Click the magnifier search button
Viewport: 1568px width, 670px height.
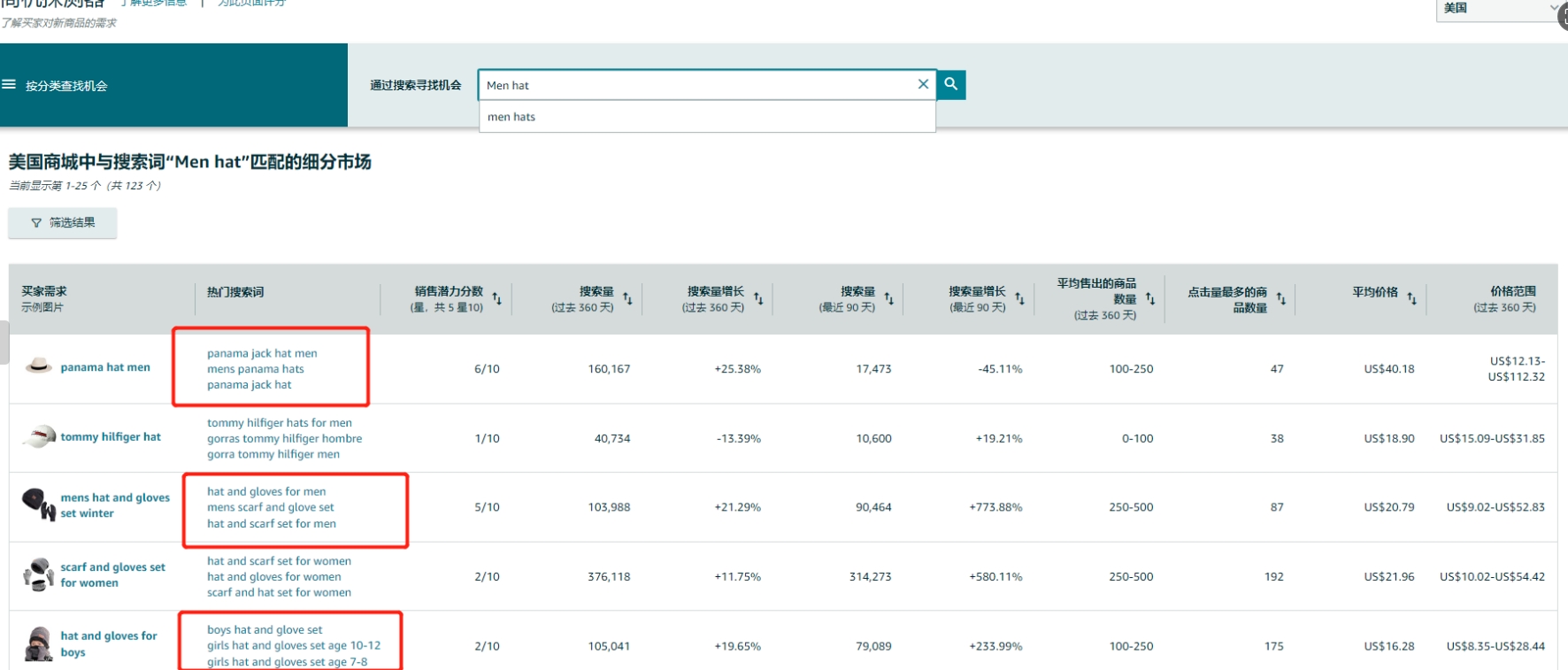[951, 85]
